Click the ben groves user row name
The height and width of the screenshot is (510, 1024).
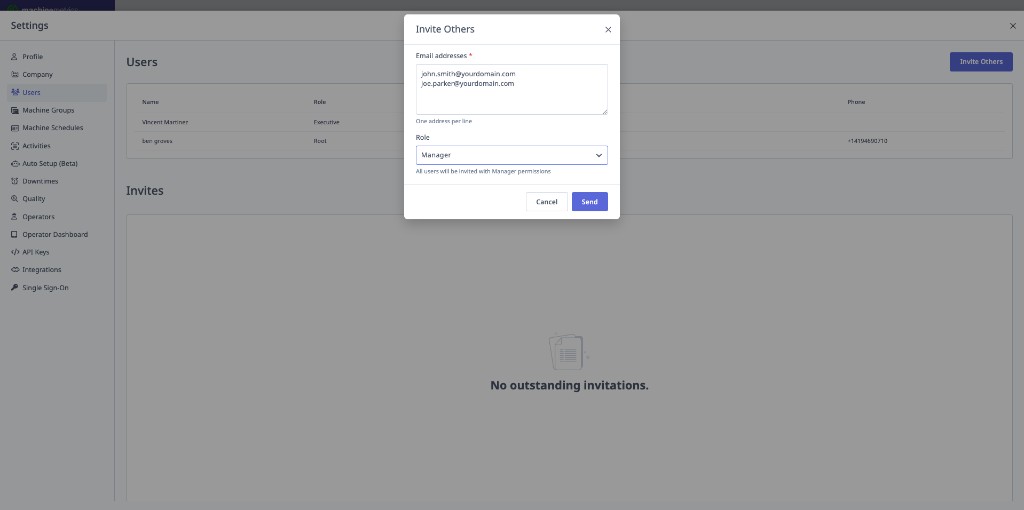(157, 141)
